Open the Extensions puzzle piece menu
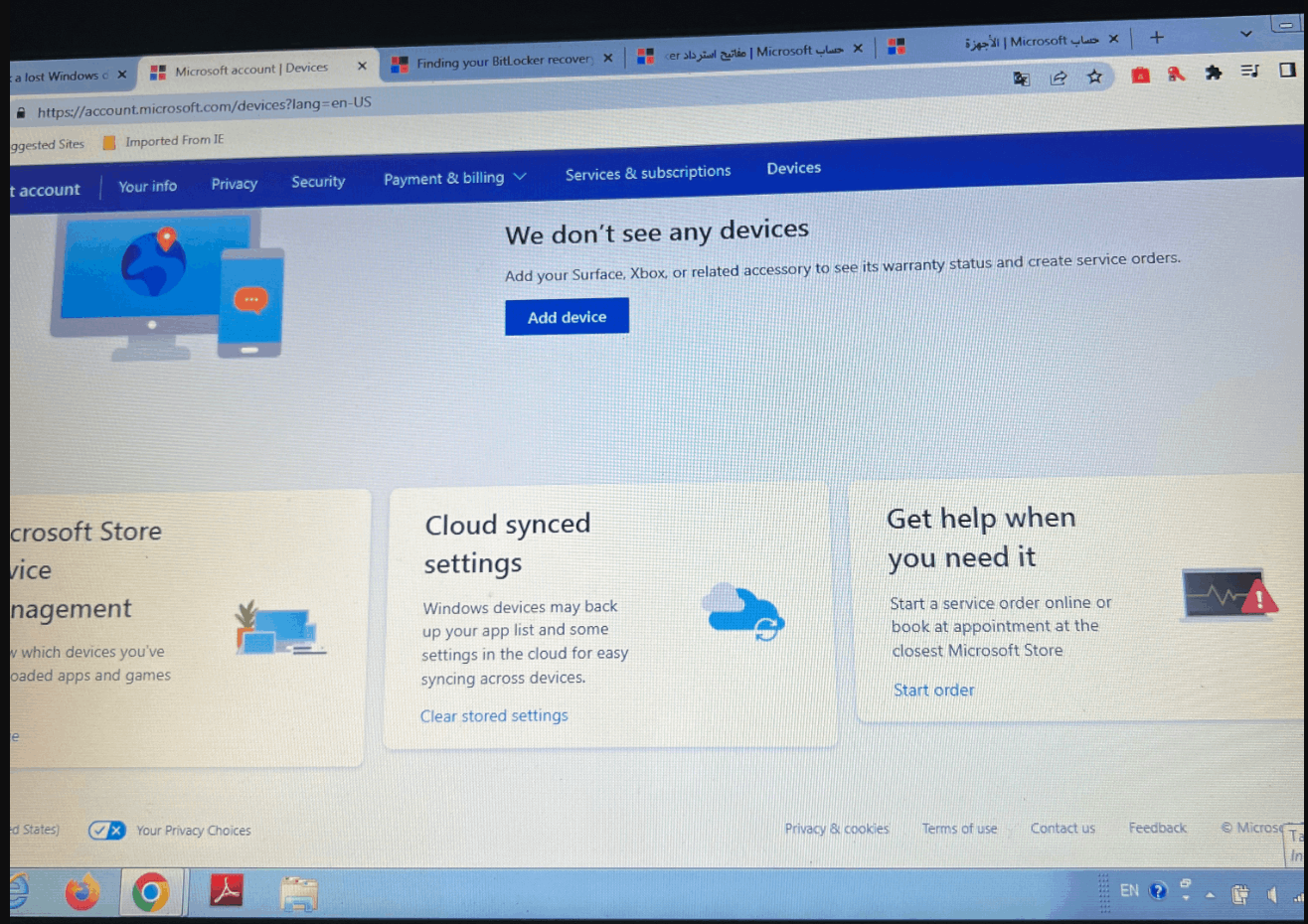Screen dimensions: 1308x924 [1213, 73]
